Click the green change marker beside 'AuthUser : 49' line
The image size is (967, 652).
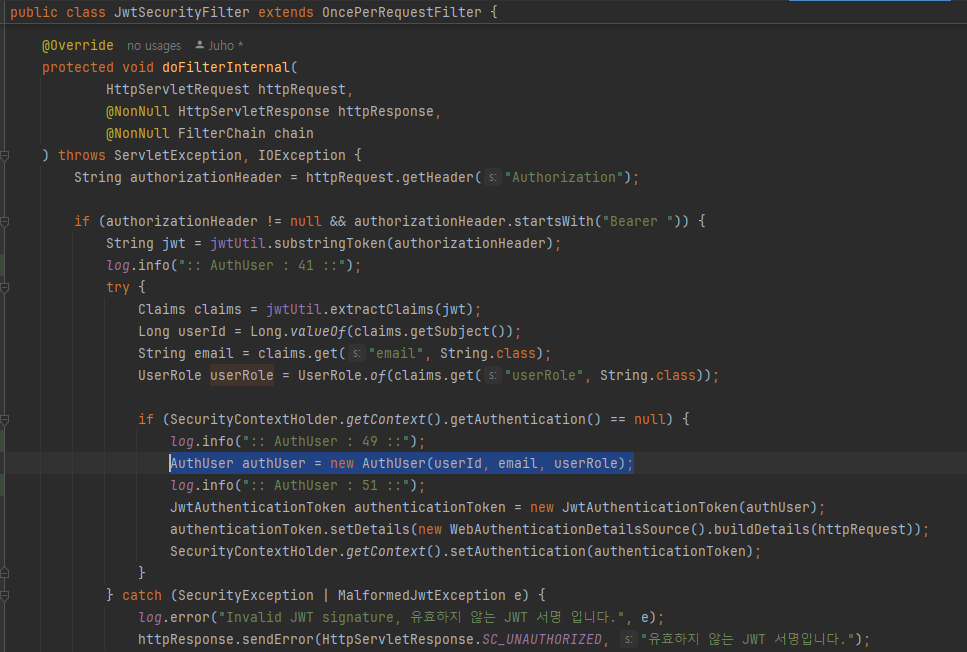point(2,441)
